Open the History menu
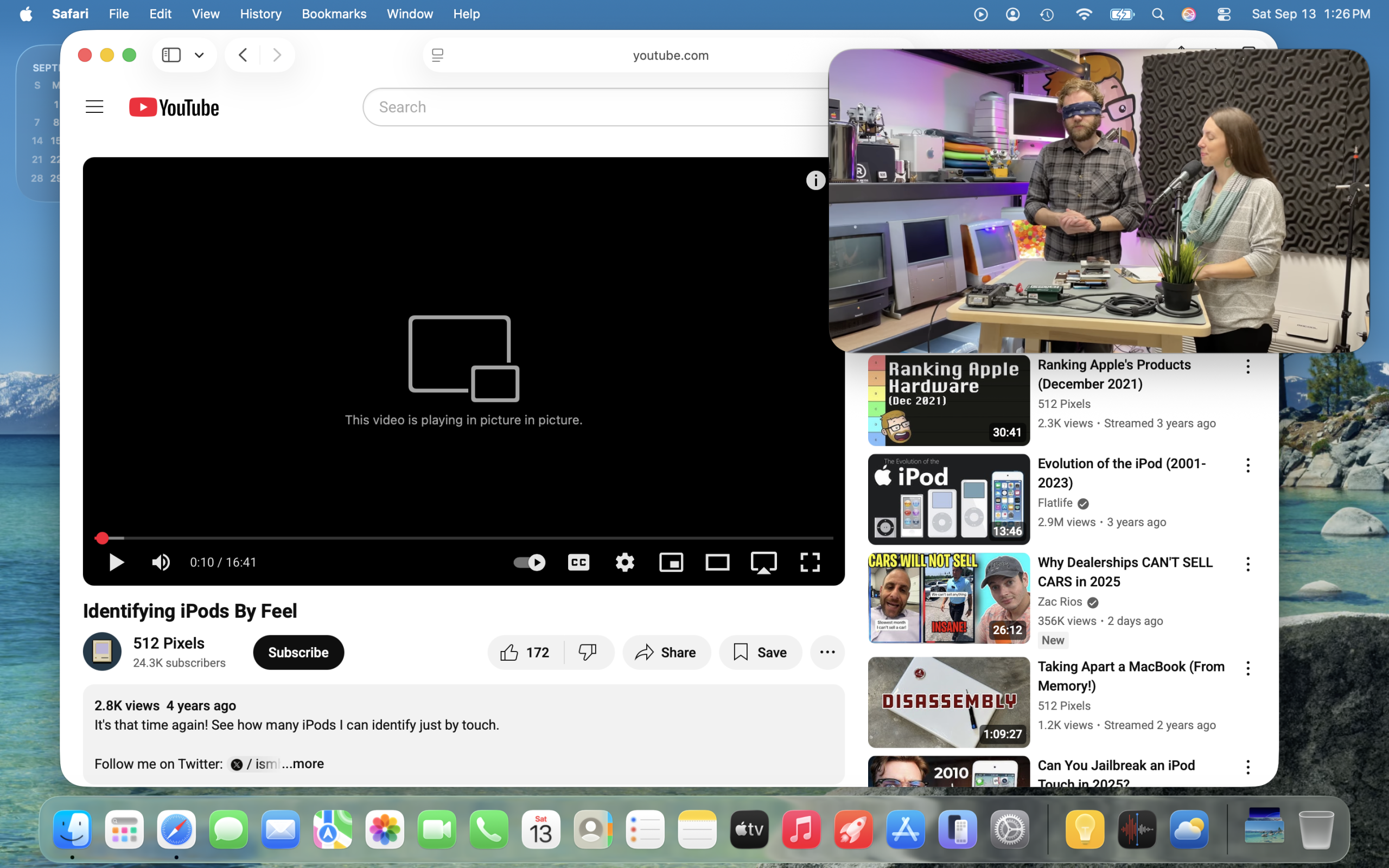 click(x=260, y=14)
